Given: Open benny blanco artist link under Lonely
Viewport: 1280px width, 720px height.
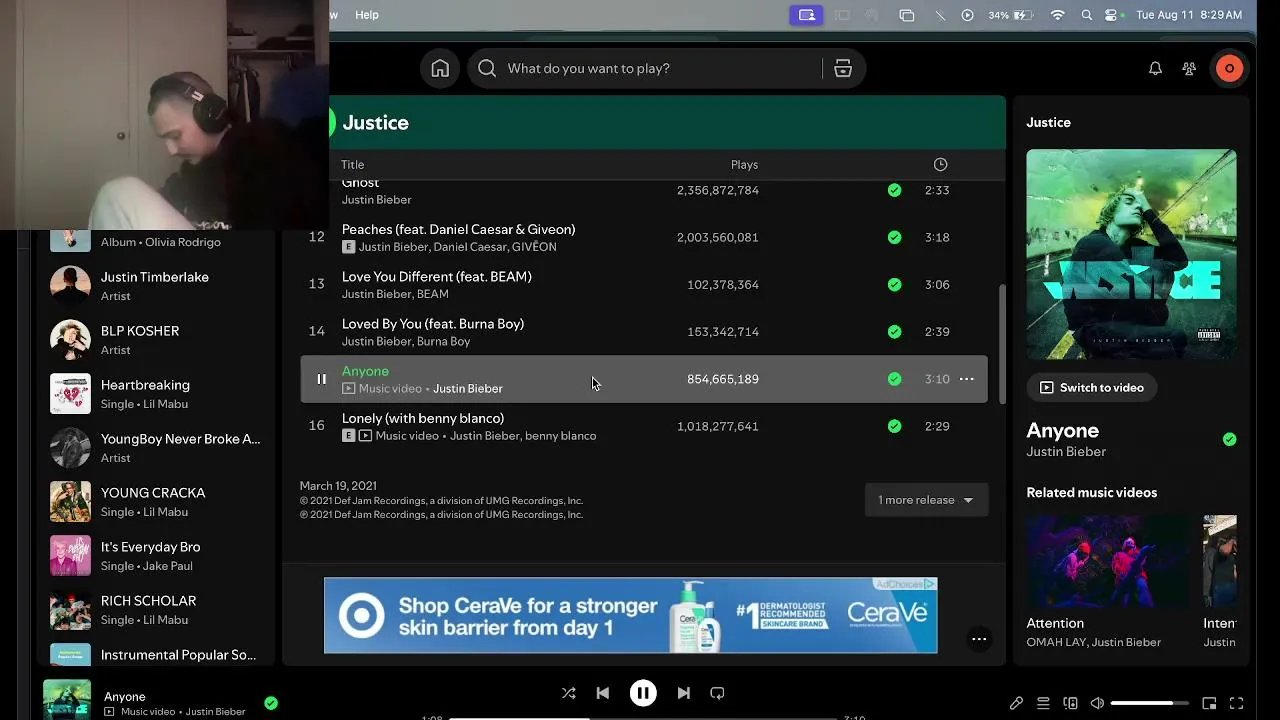Looking at the screenshot, I should (560, 436).
